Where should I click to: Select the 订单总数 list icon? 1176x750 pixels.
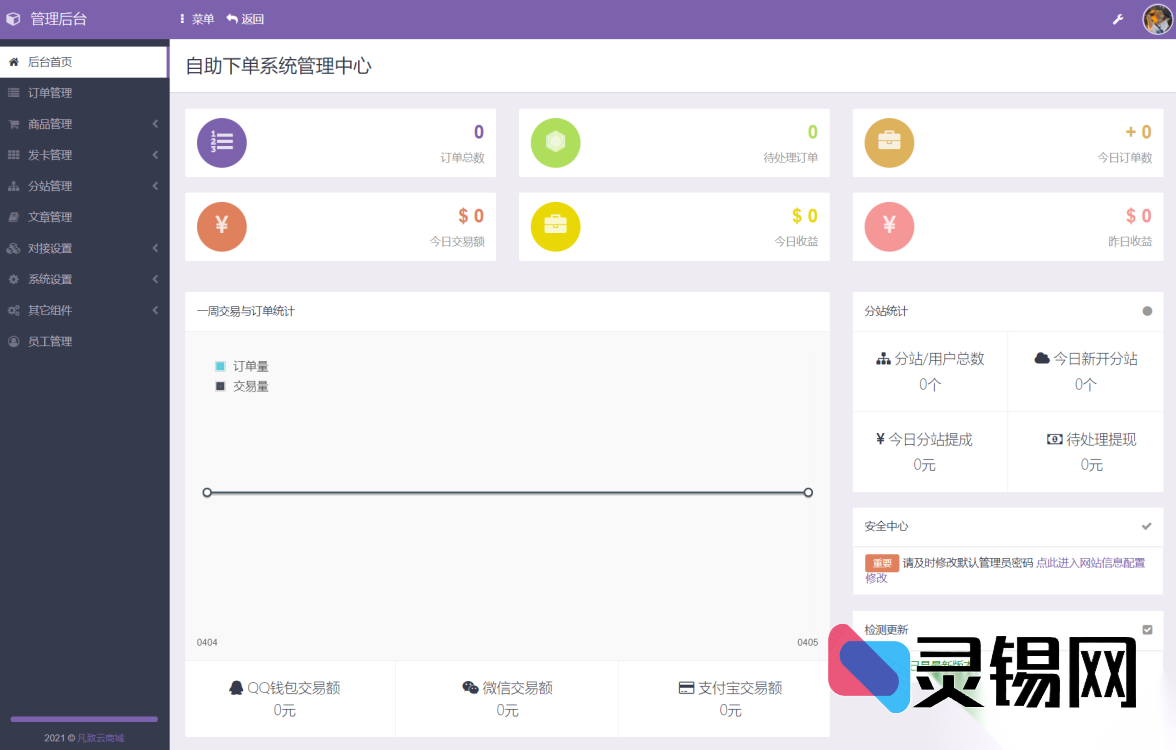pos(221,142)
